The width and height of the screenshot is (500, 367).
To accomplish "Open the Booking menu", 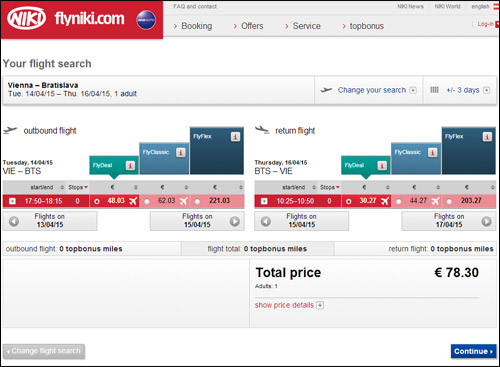I will click(x=193, y=26).
